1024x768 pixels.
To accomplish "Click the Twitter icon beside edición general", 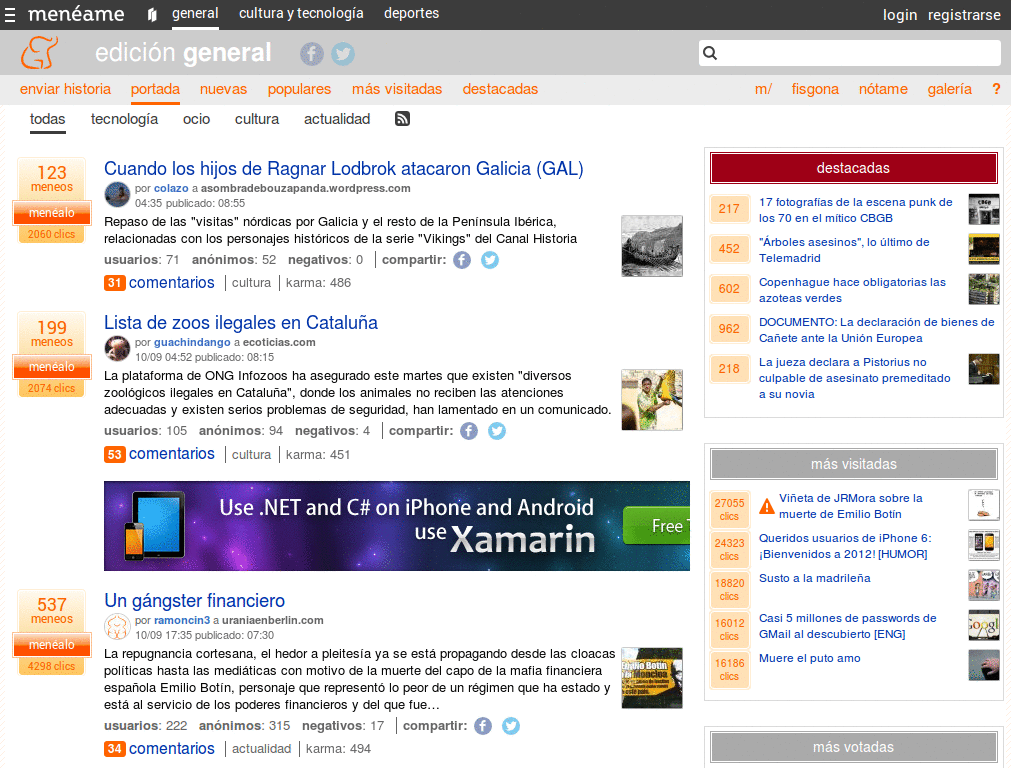I will [342, 54].
